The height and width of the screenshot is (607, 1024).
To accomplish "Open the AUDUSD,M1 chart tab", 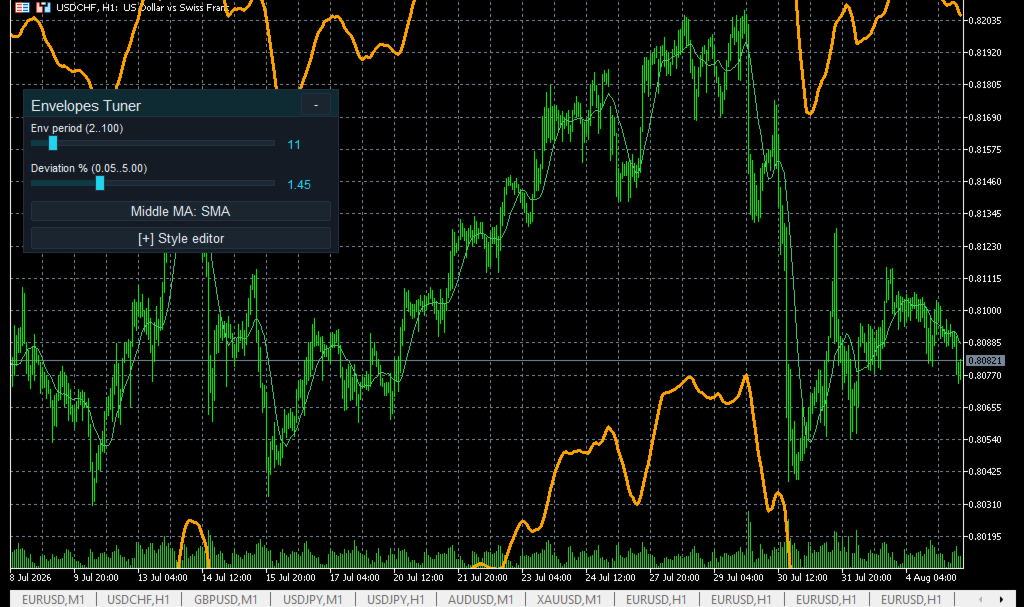I will [481, 599].
